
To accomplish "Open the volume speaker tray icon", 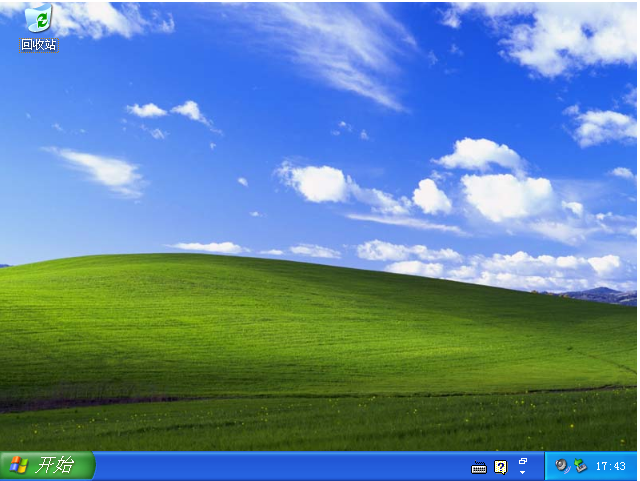I will (x=562, y=466).
